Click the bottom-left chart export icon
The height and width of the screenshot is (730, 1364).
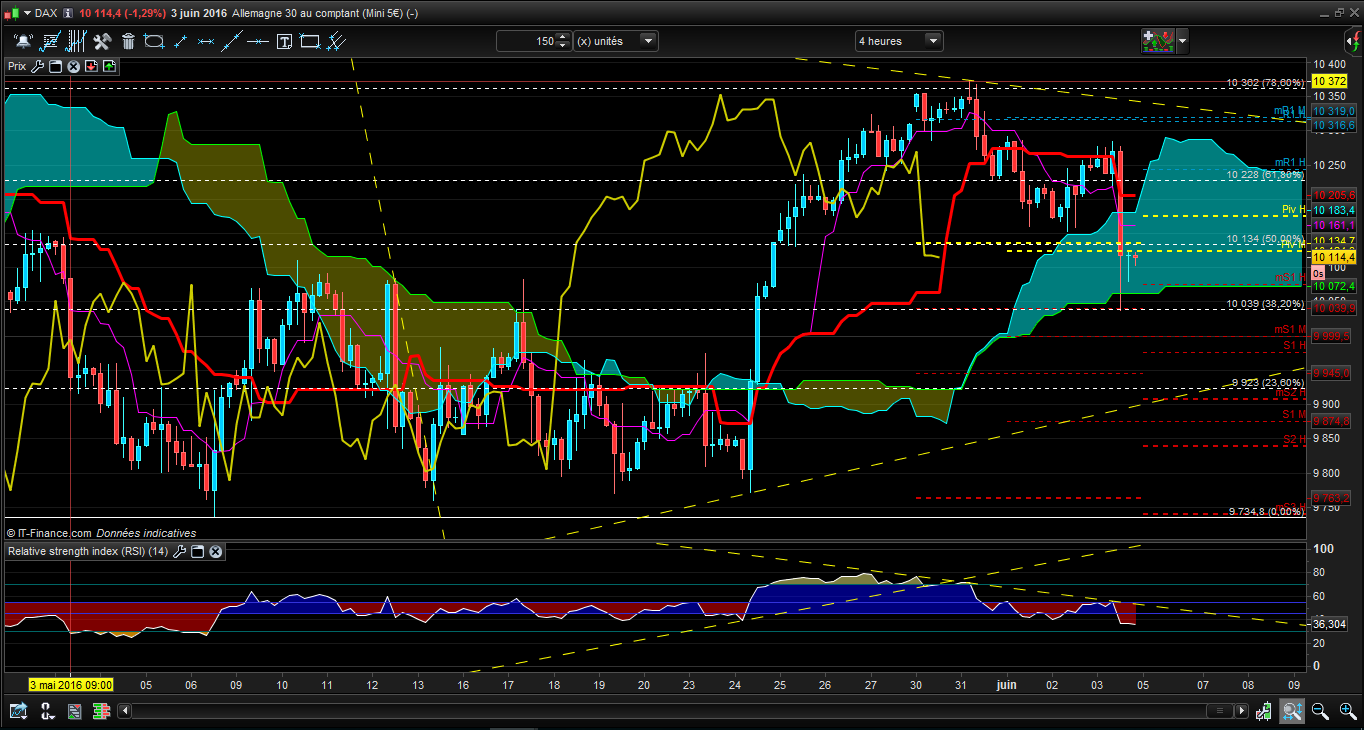(x=19, y=711)
